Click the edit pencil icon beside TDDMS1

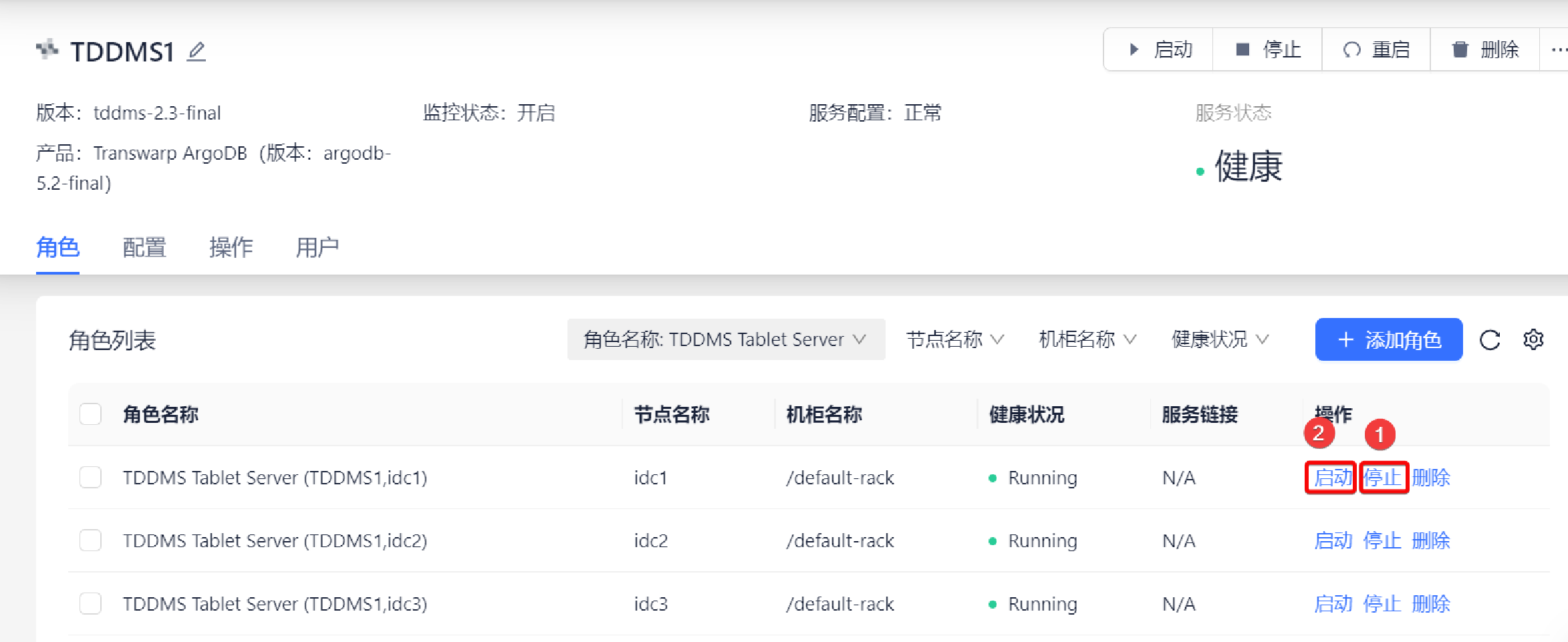coord(196,51)
